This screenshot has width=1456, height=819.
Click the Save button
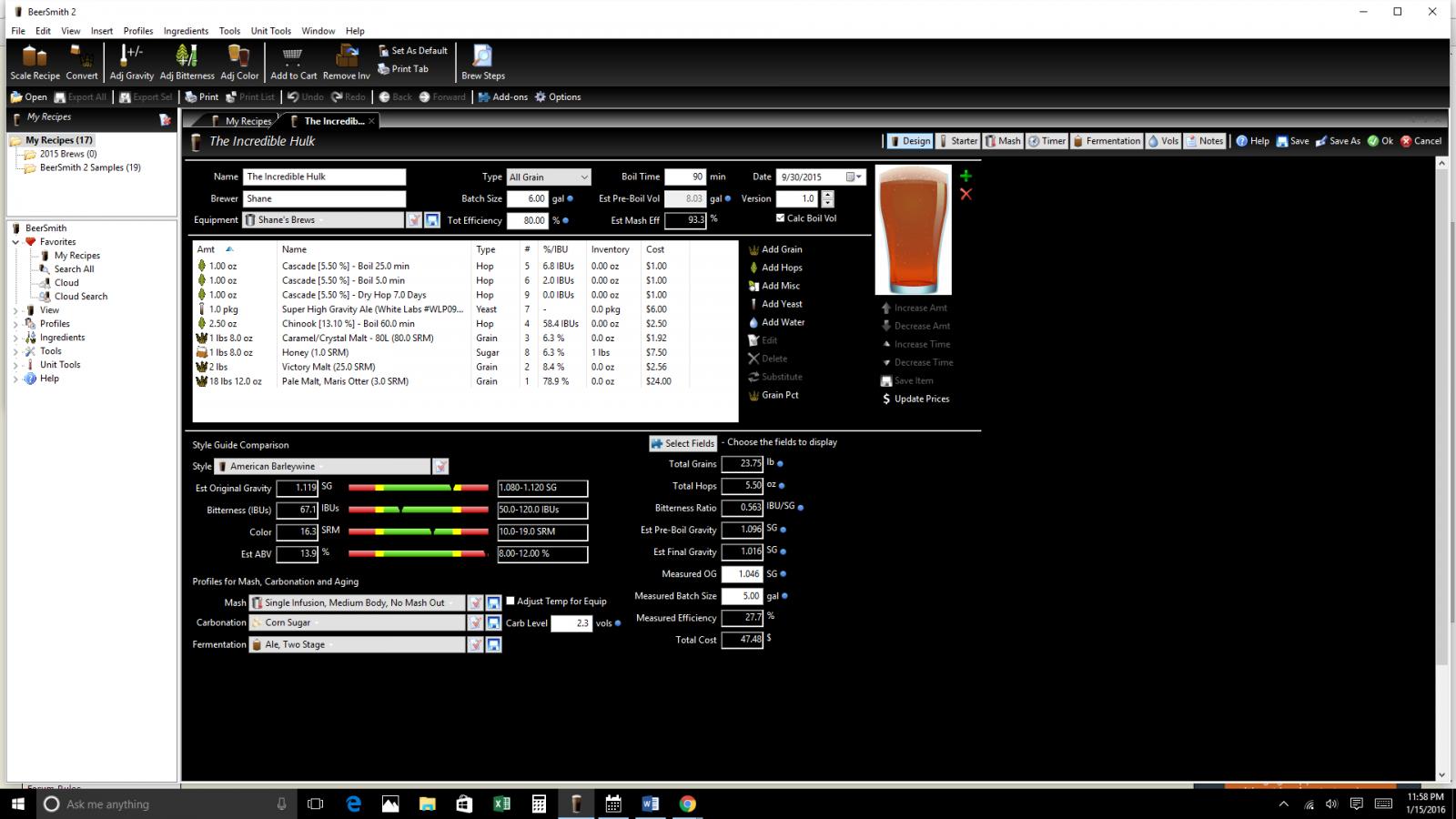coord(1292,141)
